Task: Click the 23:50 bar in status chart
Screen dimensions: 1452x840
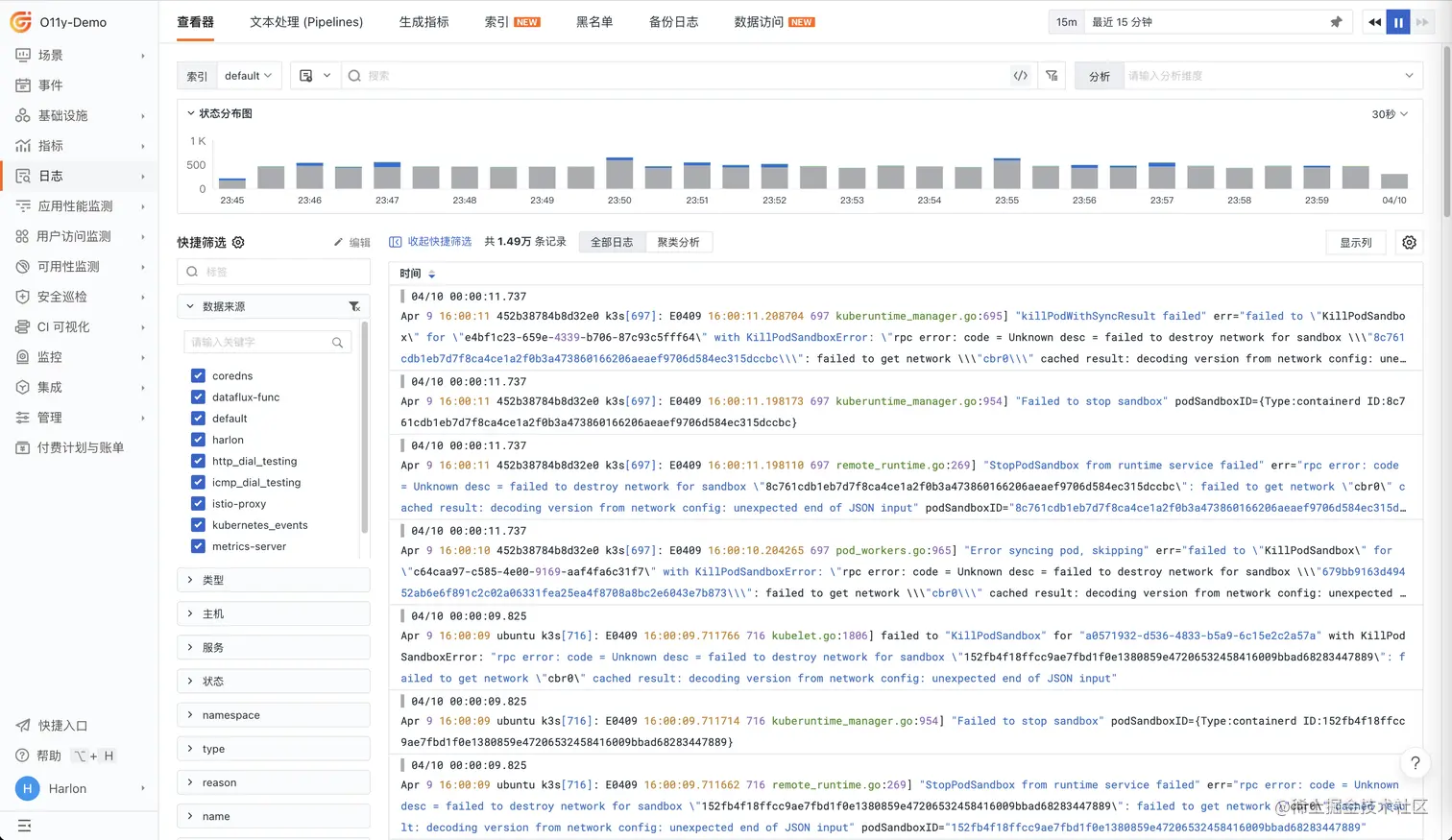Action: point(619,173)
